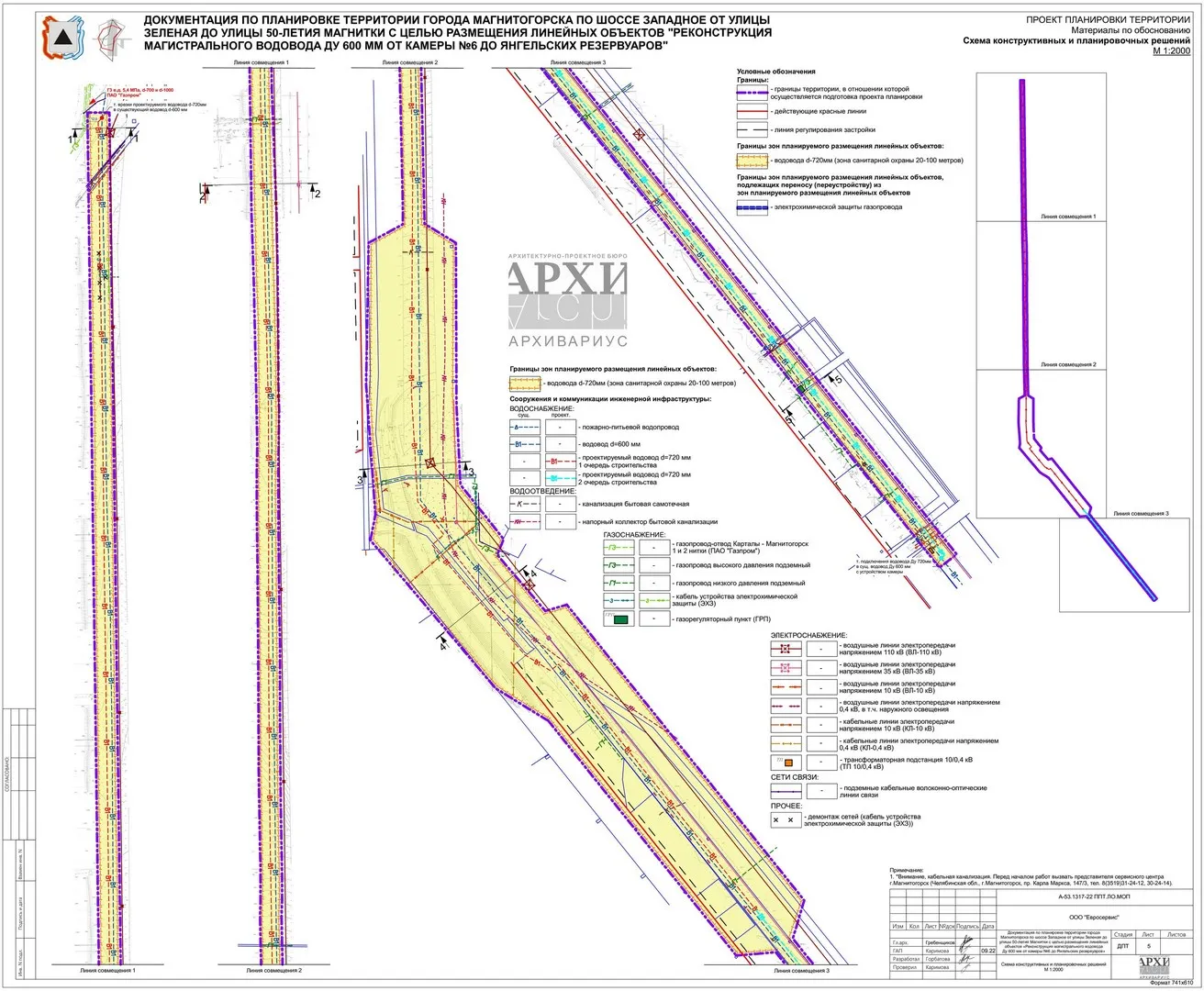The height and width of the screenshot is (991, 1204).
Task: Click the ГАЗОСНАБЖЕНИЕ section heading
Action: 634,534
